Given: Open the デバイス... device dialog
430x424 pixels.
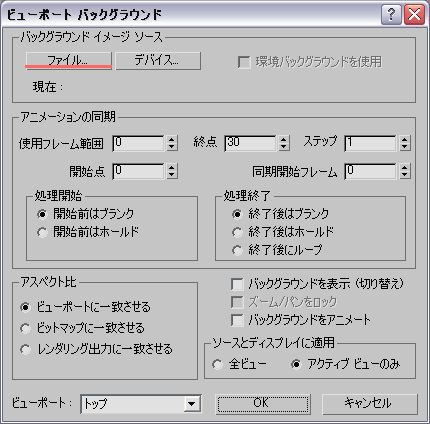Looking at the screenshot, I should [158, 60].
